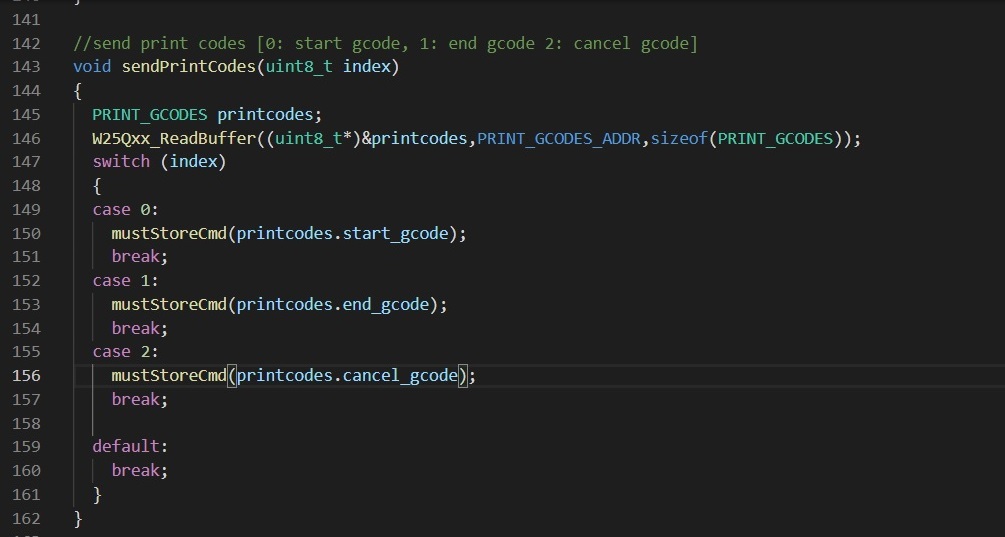Click mustStoreCmd on line 153
This screenshot has height=537, width=1005.
tap(169, 304)
